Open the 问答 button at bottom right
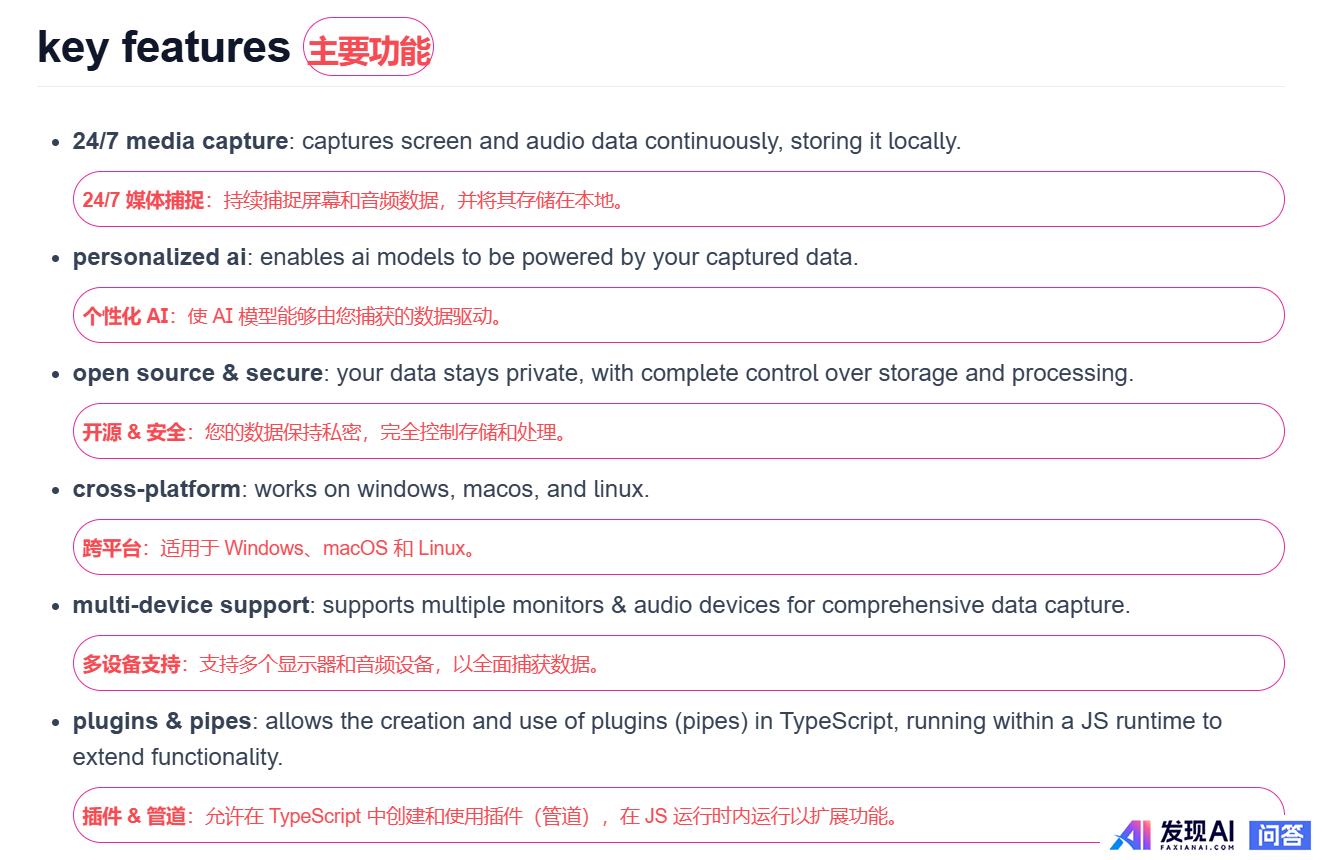 click(x=1280, y=835)
